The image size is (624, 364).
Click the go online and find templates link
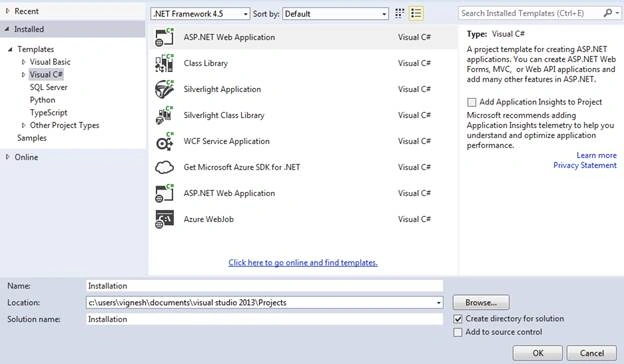303,263
